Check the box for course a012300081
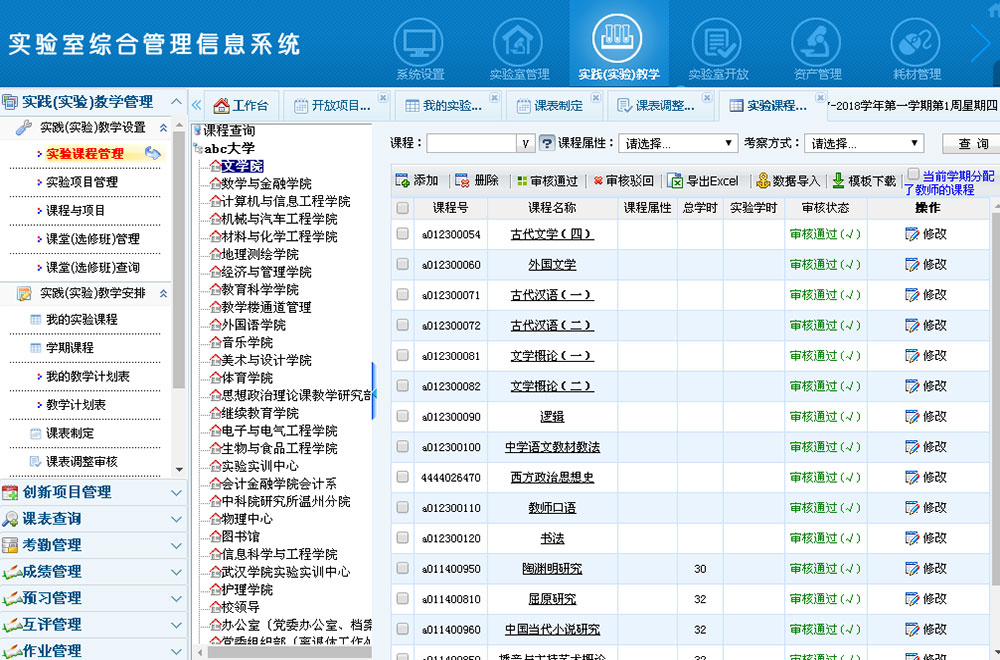This screenshot has height=660, width=1000. coord(402,355)
